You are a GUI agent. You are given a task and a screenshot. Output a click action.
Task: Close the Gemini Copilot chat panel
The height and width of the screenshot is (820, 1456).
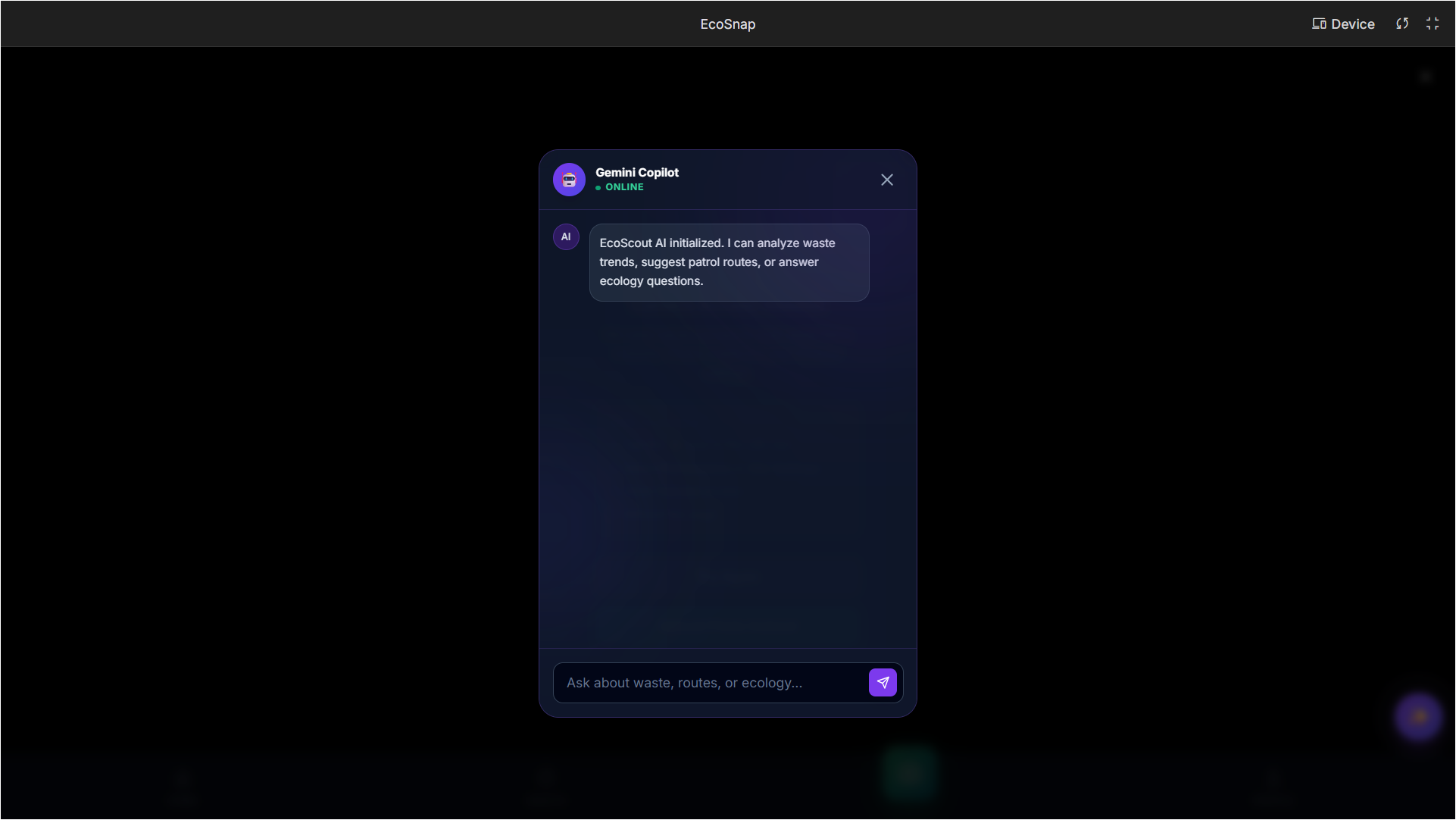[886, 180]
